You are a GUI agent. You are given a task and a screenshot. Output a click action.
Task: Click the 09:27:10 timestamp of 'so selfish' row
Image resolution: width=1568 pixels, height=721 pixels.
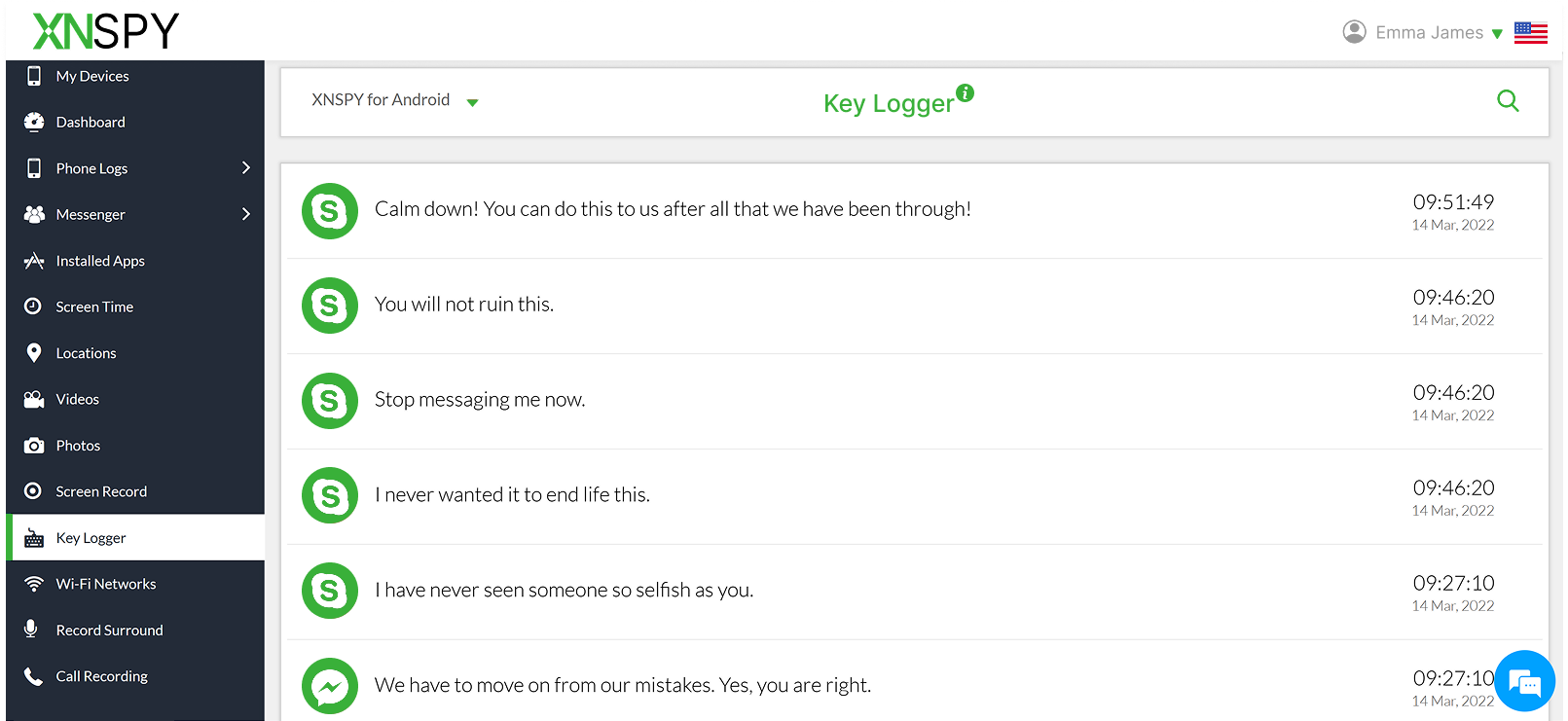[x=1453, y=583]
